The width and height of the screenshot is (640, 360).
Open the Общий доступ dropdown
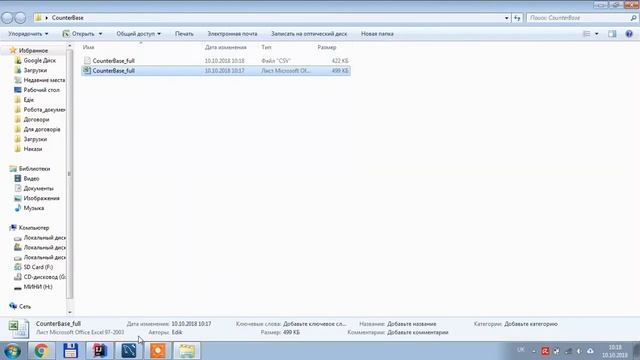[x=138, y=34]
